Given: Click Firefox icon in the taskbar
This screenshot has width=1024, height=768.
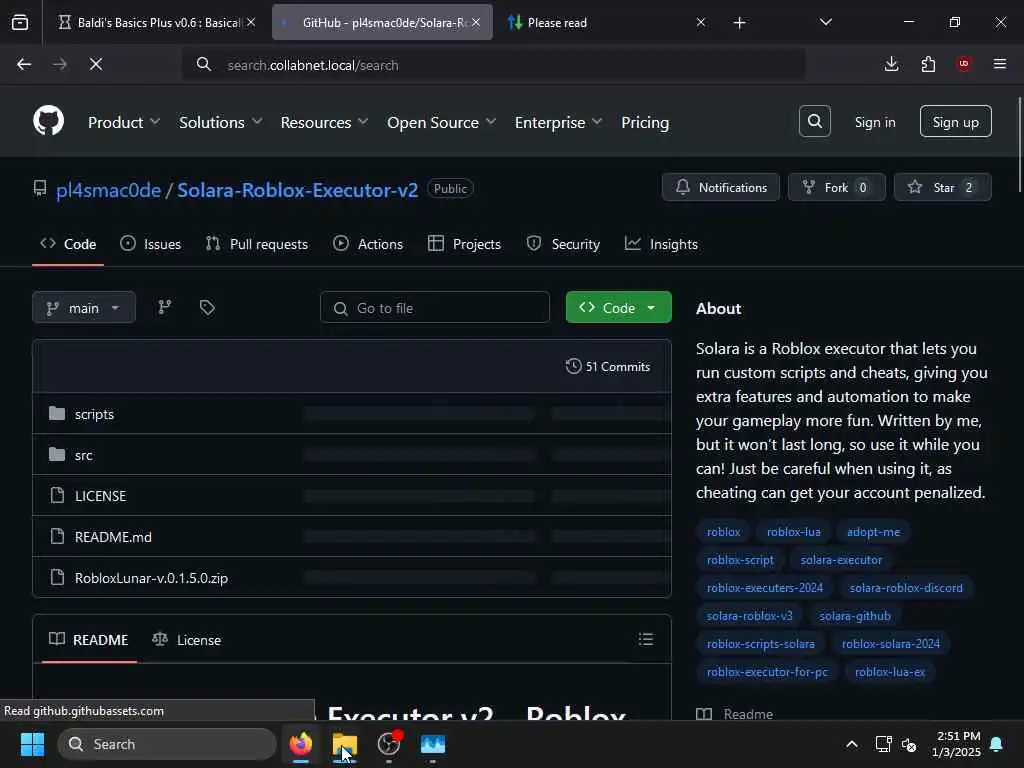Looking at the screenshot, I should (301, 744).
